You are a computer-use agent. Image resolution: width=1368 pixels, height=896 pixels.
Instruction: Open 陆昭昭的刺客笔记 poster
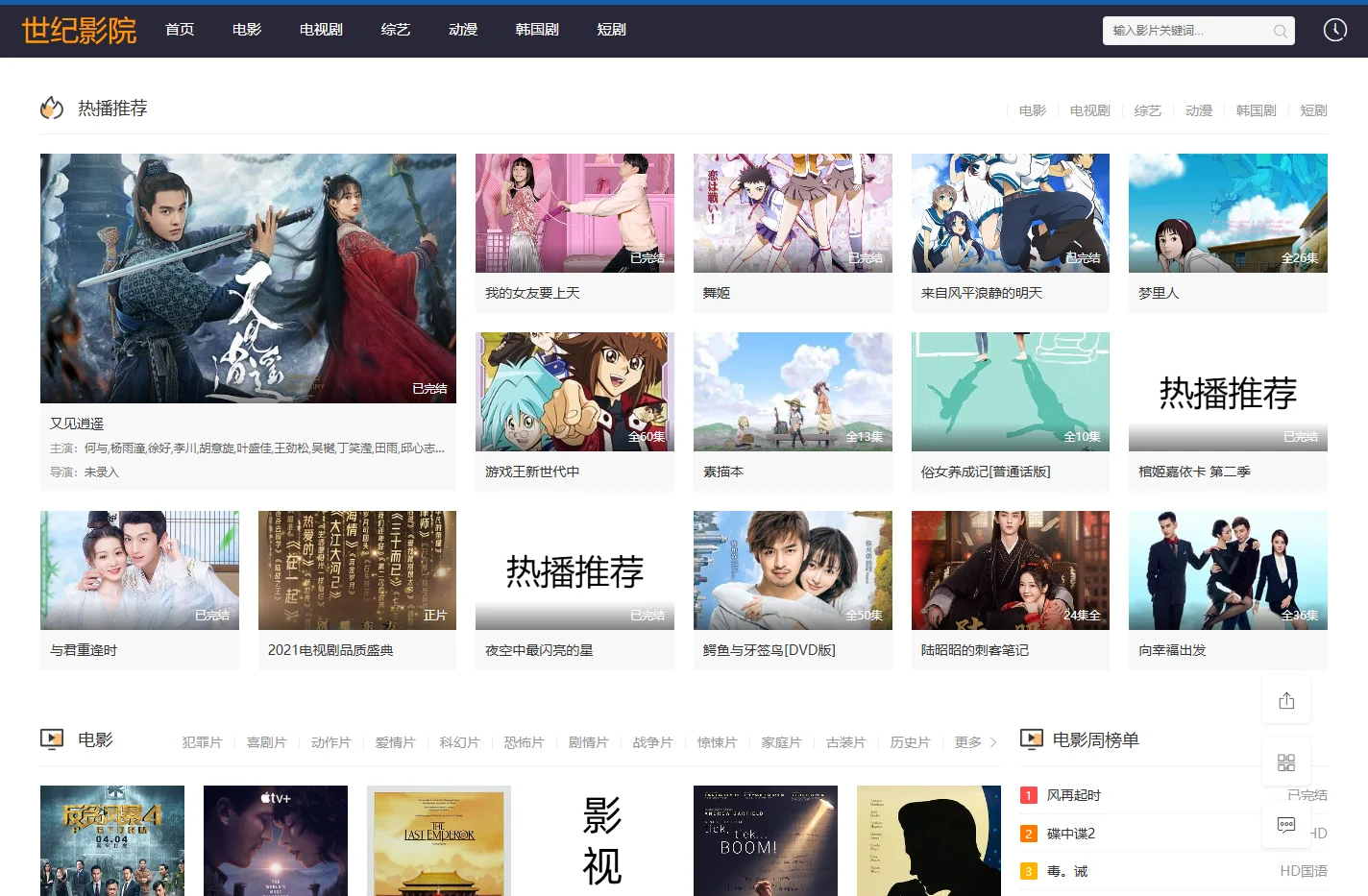pos(1011,570)
